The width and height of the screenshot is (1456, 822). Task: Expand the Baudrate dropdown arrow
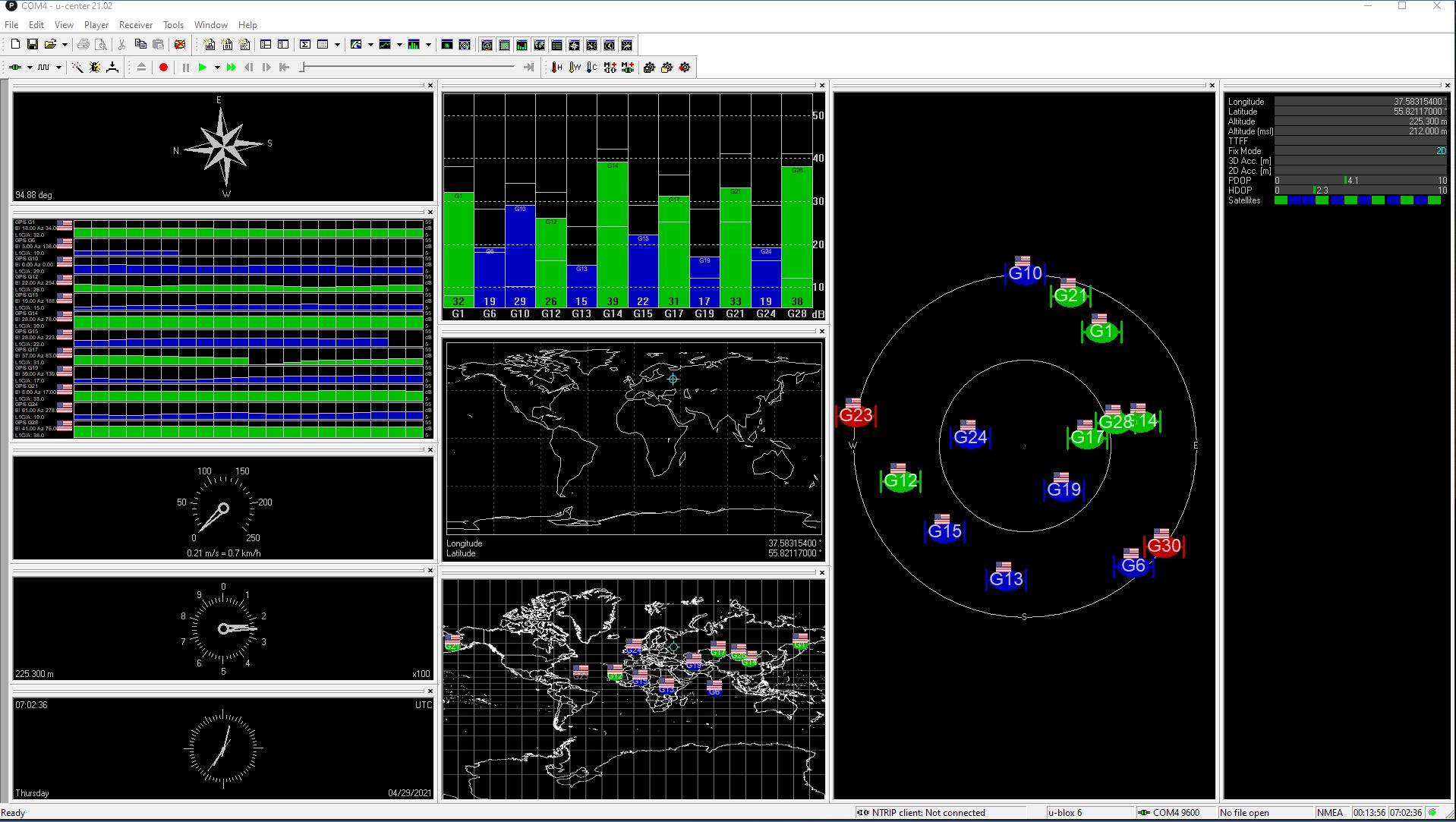pos(58,68)
